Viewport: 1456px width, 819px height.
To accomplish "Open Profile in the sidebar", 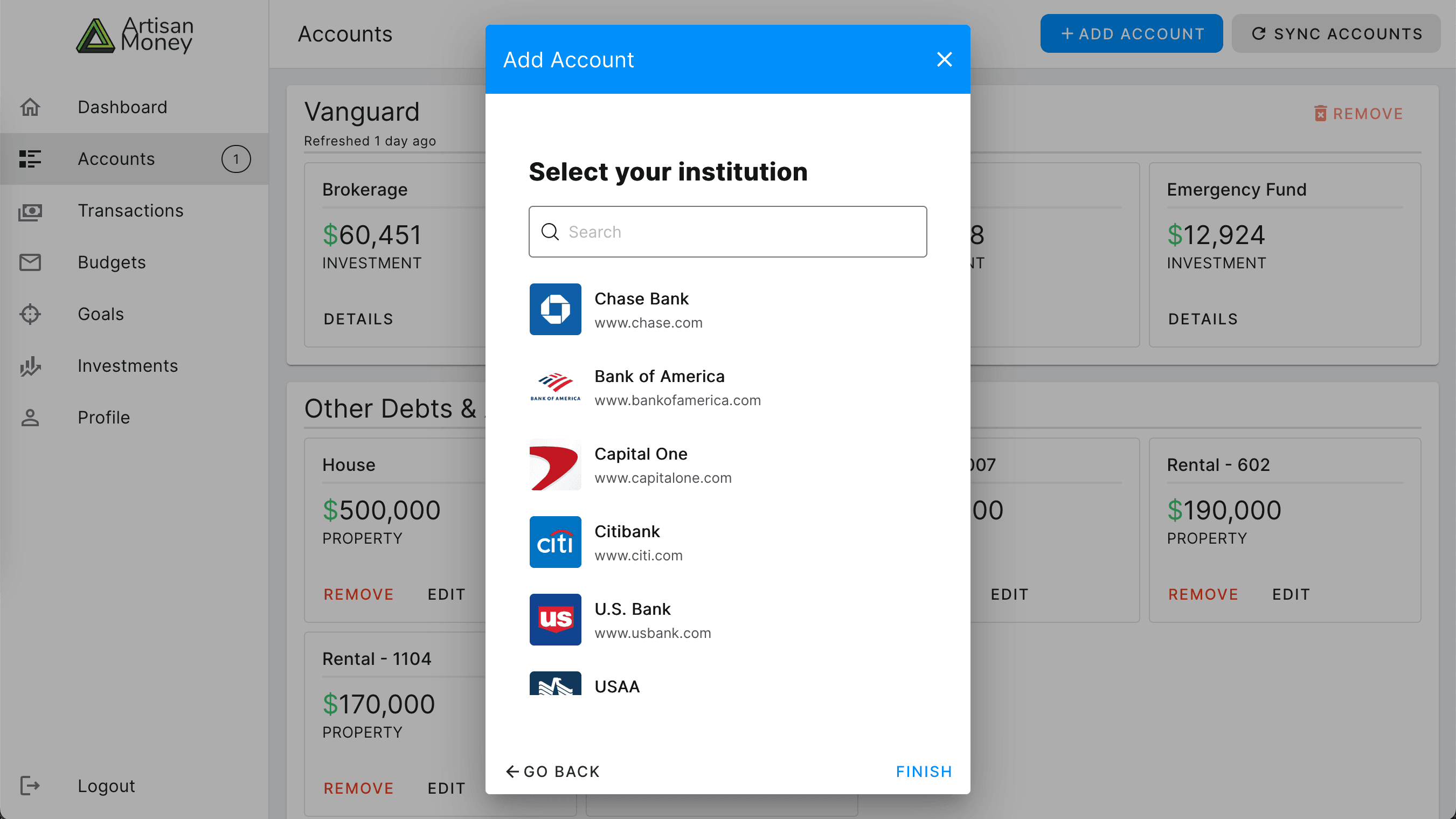I will pos(134,417).
